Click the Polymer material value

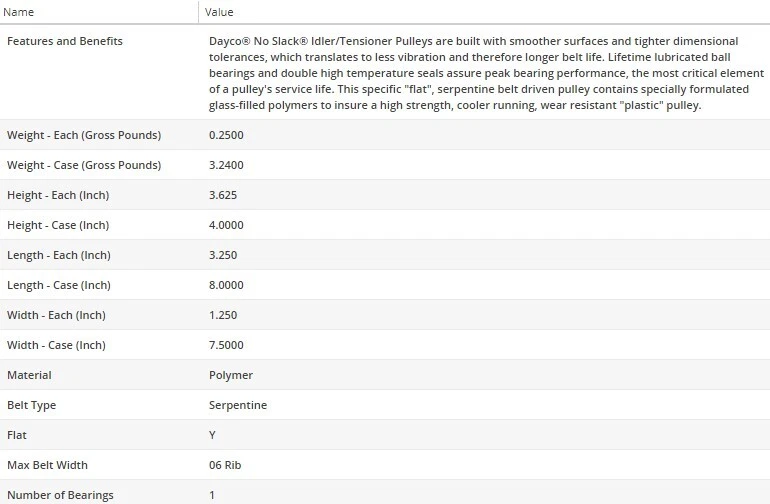point(231,375)
